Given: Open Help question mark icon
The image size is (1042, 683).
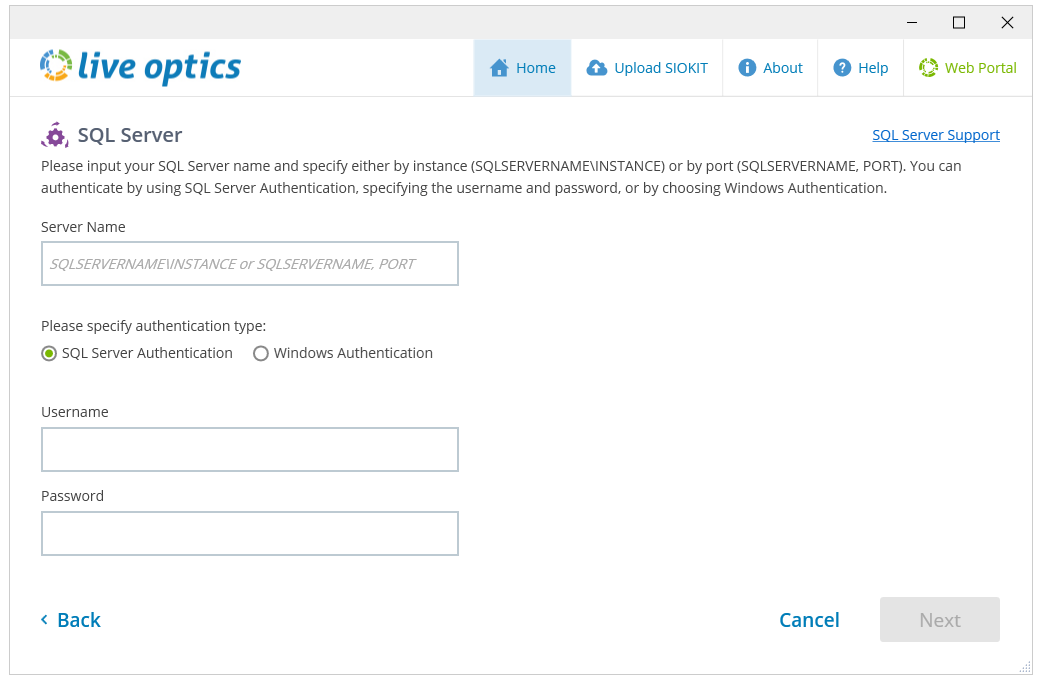Looking at the screenshot, I should click(842, 68).
